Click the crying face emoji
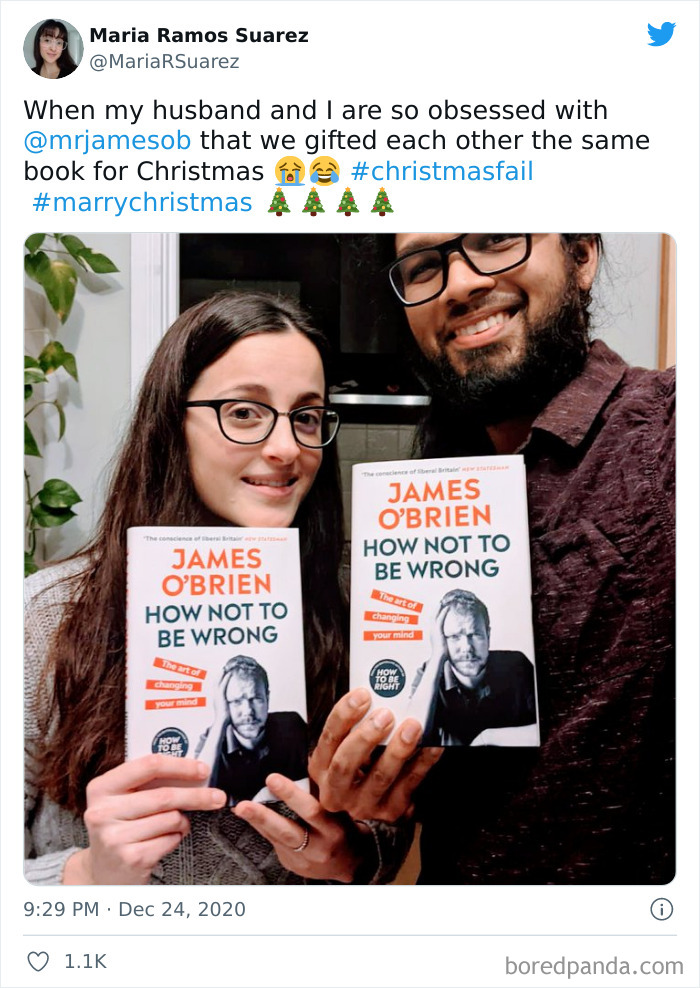This screenshot has height=988, width=700. pyautogui.click(x=289, y=171)
